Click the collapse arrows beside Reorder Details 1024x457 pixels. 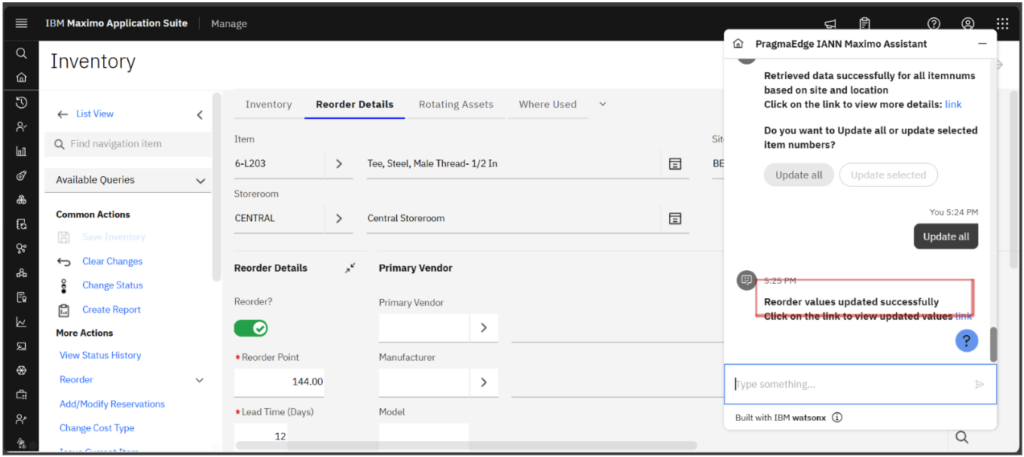coord(350,268)
